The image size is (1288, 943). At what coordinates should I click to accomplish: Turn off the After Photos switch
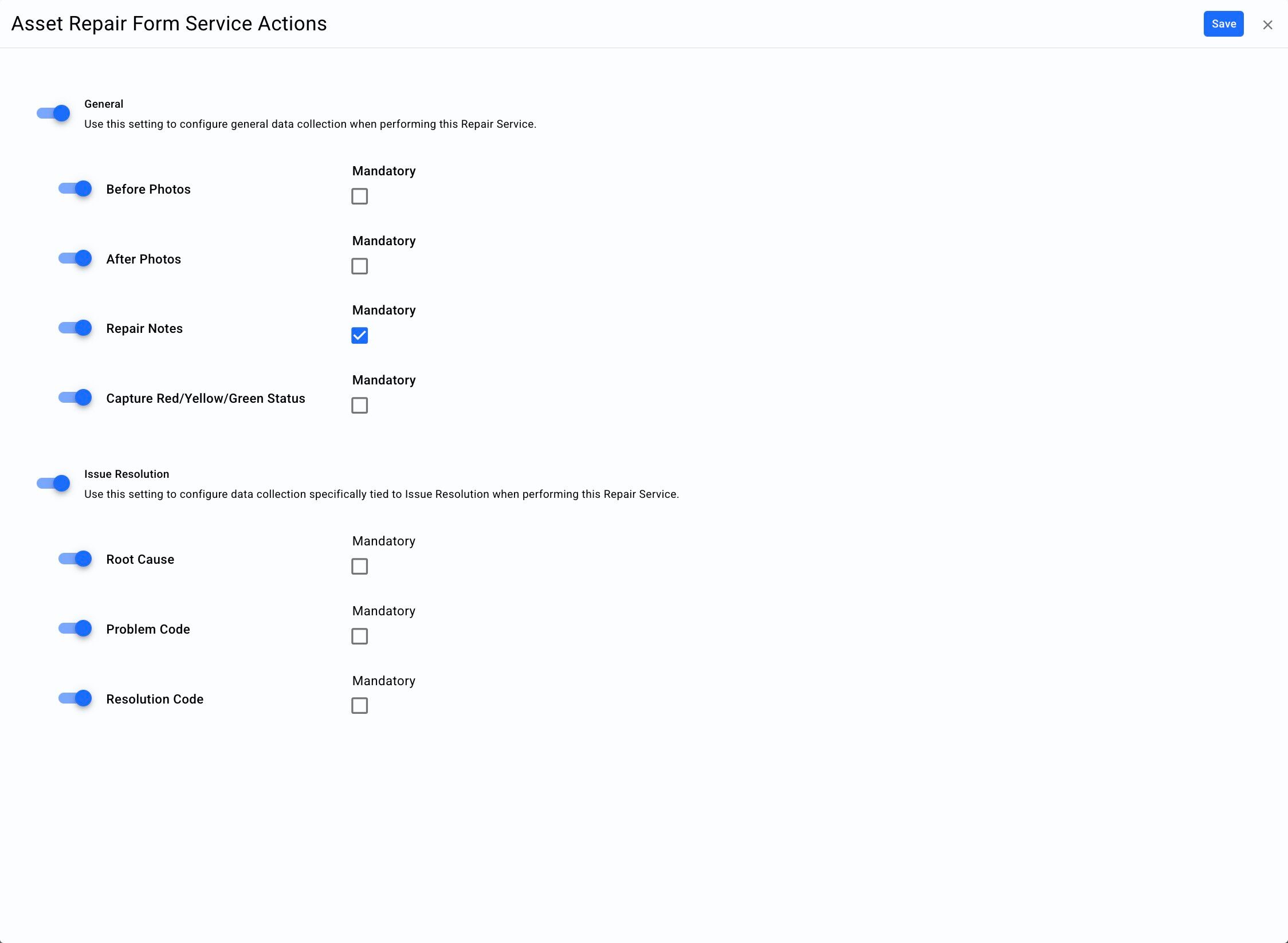tap(76, 258)
